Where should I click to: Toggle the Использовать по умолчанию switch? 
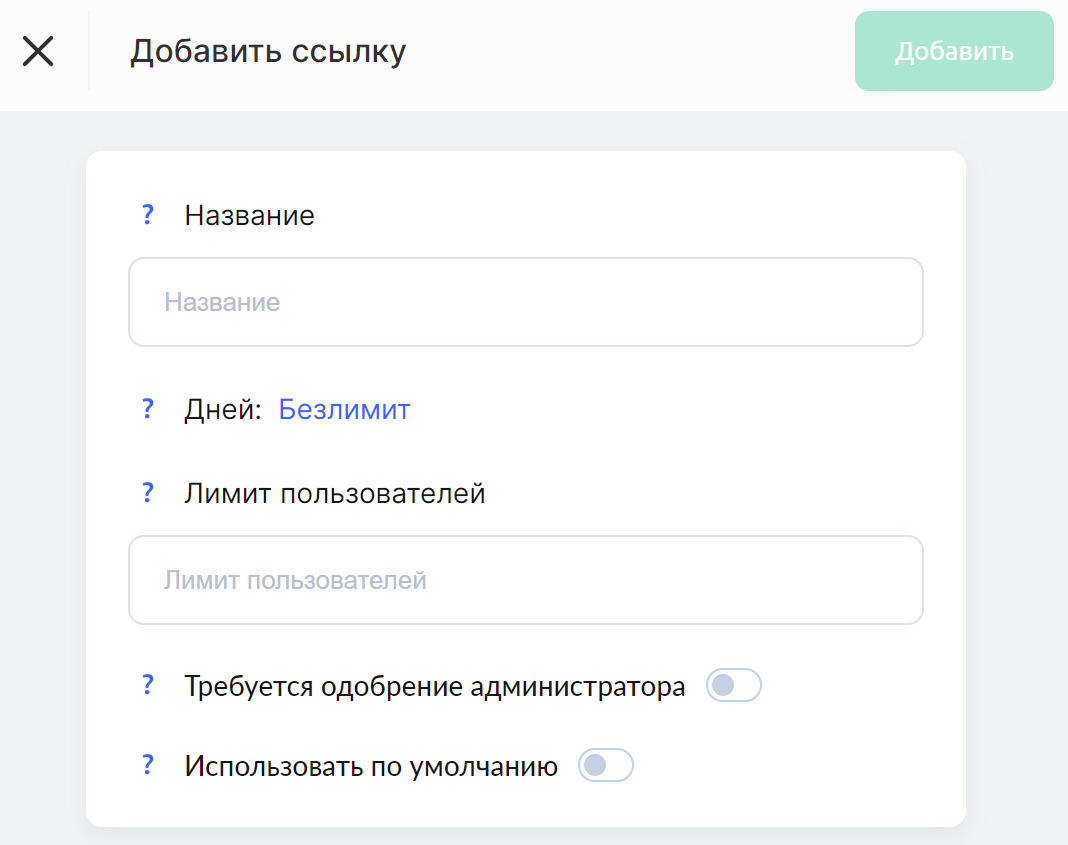click(606, 765)
